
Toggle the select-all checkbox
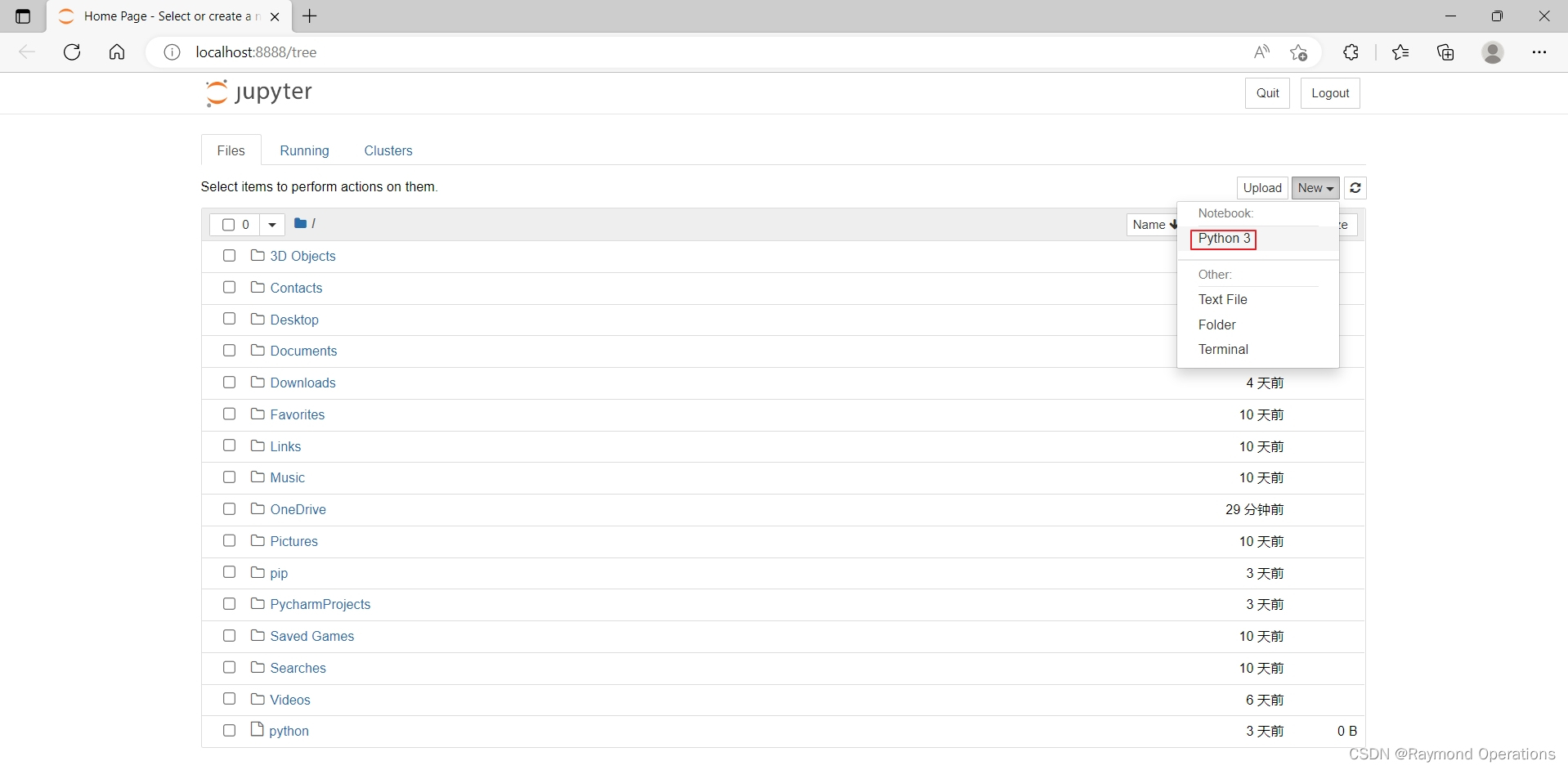(x=228, y=224)
